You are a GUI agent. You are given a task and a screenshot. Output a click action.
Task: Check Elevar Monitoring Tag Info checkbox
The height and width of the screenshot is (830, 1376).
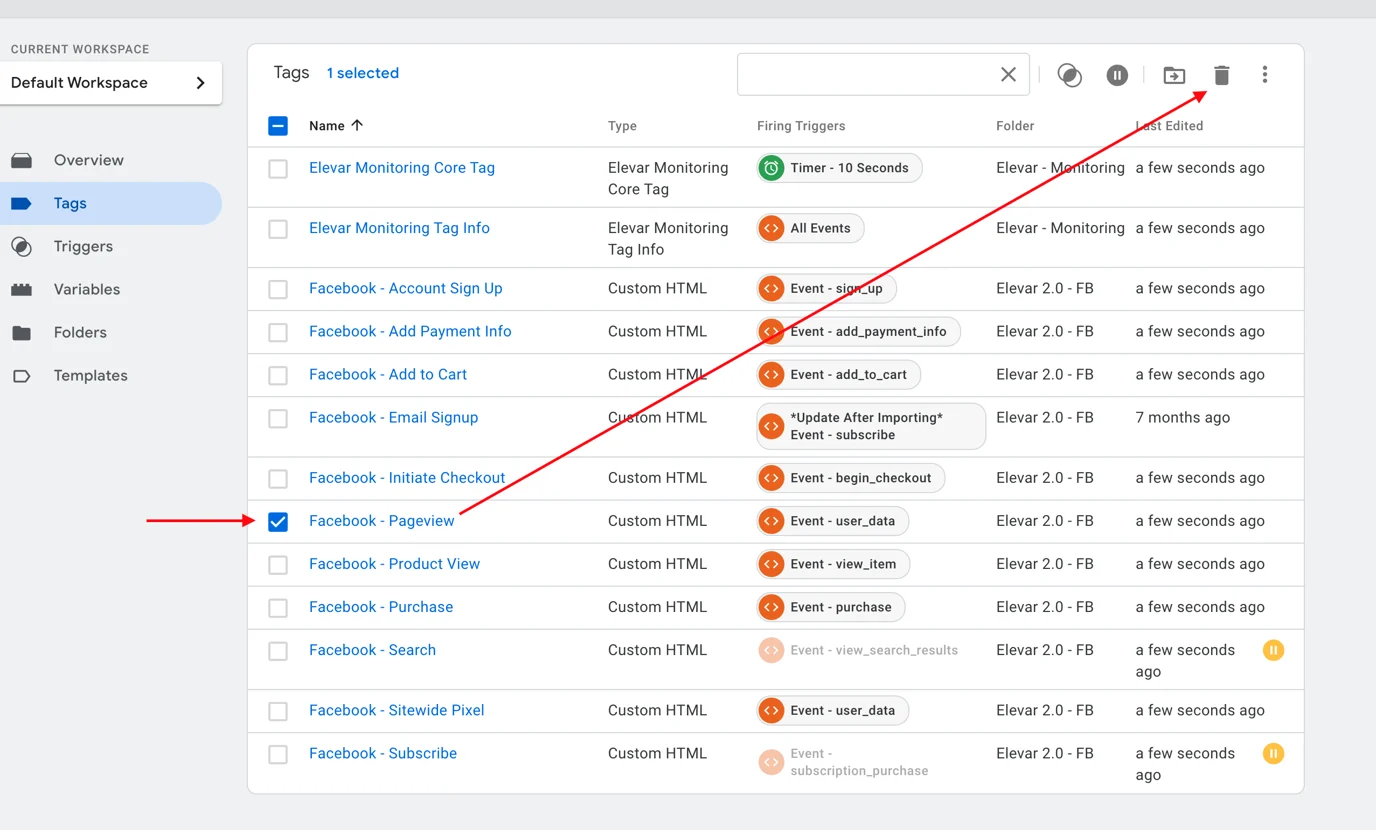coord(278,229)
